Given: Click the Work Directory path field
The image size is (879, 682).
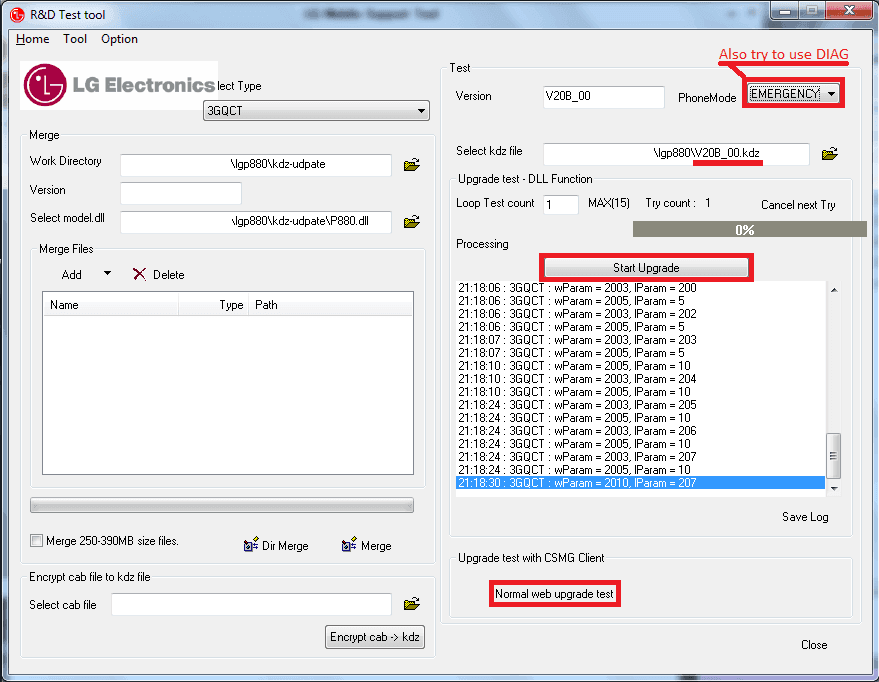Looking at the screenshot, I should 256,165.
